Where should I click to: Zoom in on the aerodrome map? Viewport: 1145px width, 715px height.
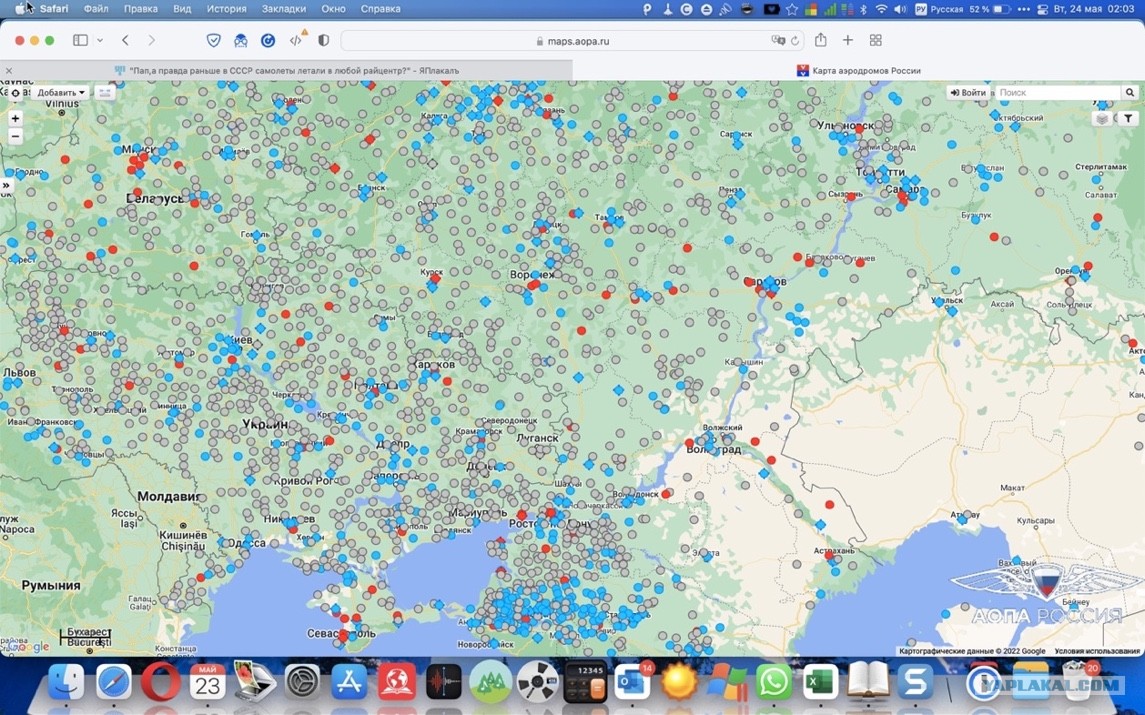15,118
